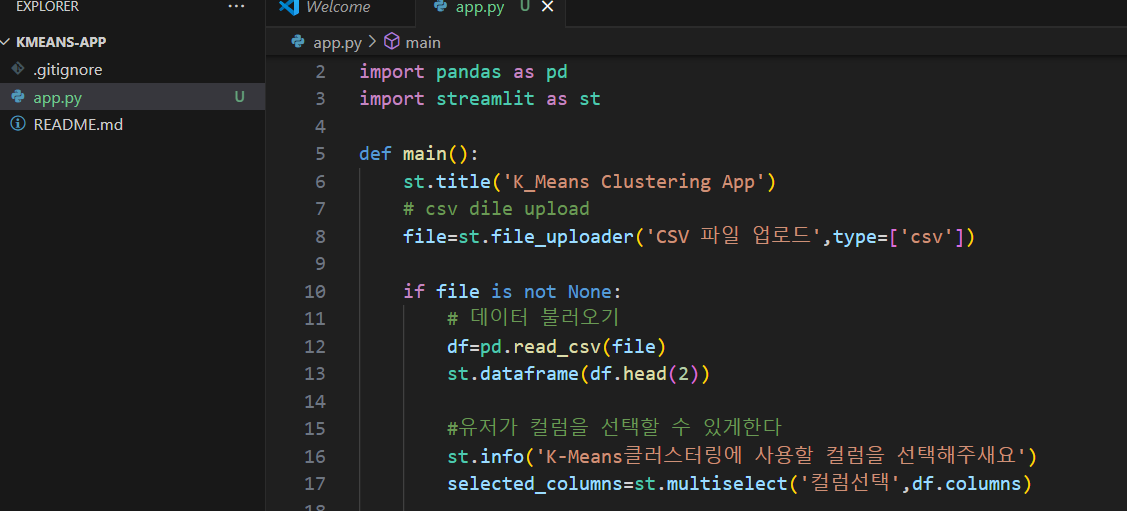Click line number 17 in the gutter
The image size is (1127, 511).
pyautogui.click(x=315, y=483)
